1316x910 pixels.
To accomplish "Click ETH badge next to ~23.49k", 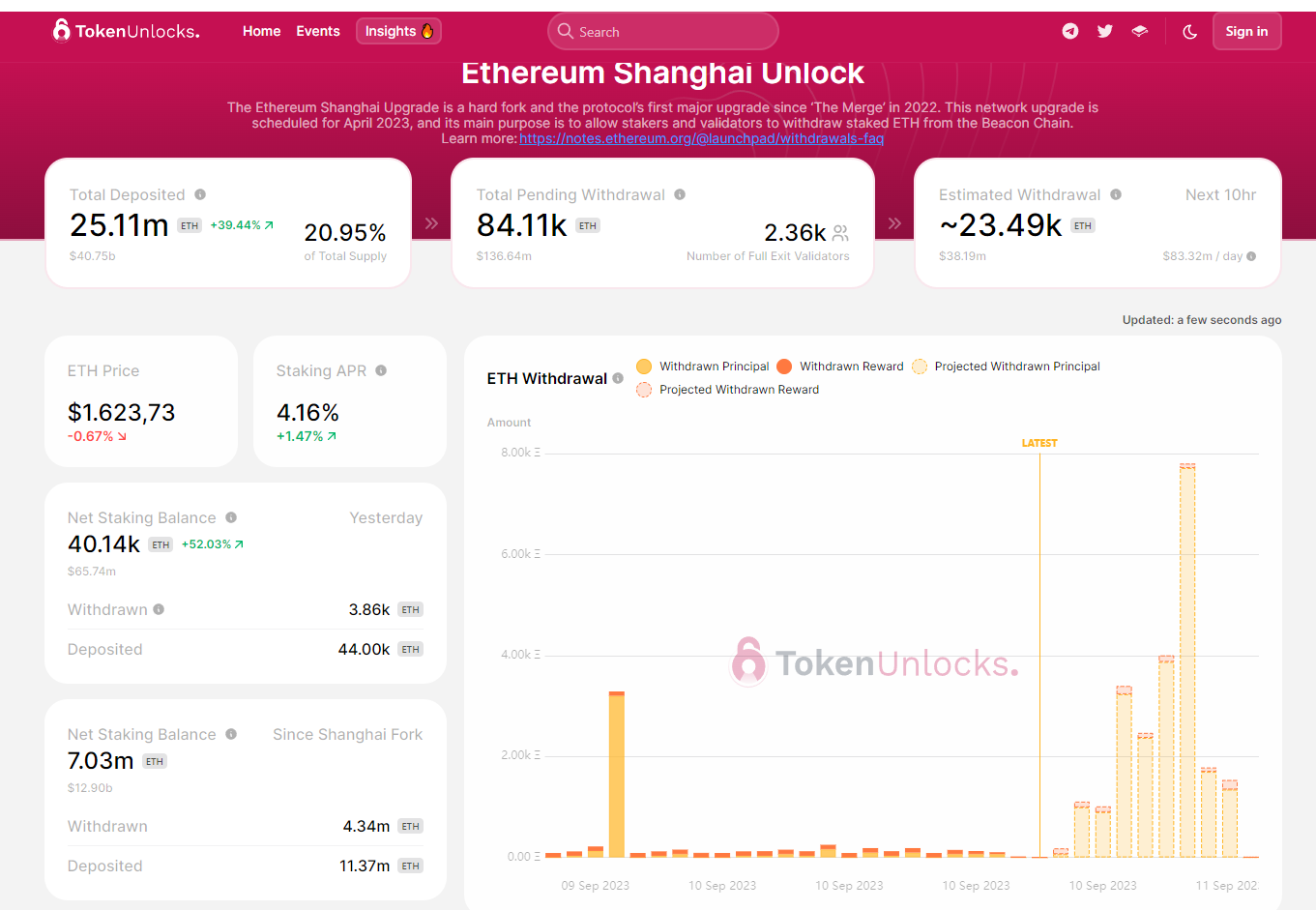I will click(x=1083, y=225).
